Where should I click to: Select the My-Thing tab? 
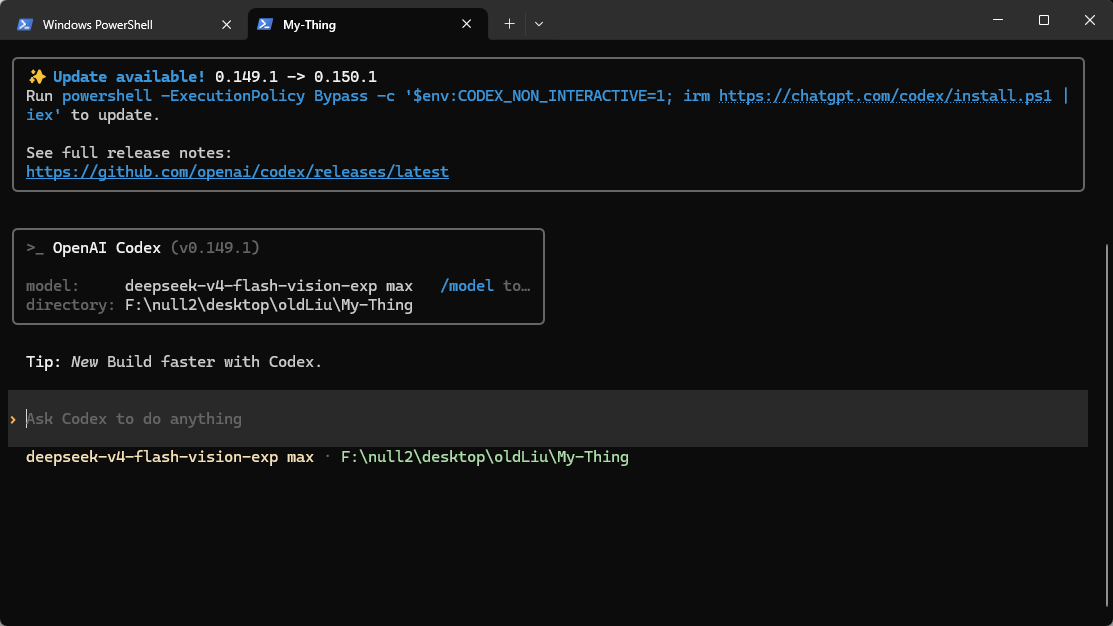click(x=368, y=24)
